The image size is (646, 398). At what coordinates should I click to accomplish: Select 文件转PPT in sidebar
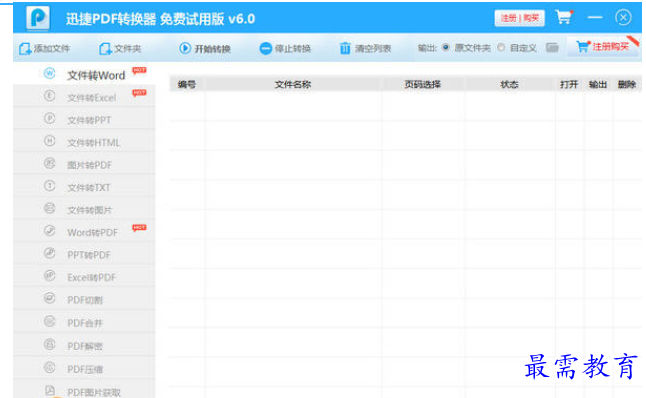[84, 119]
